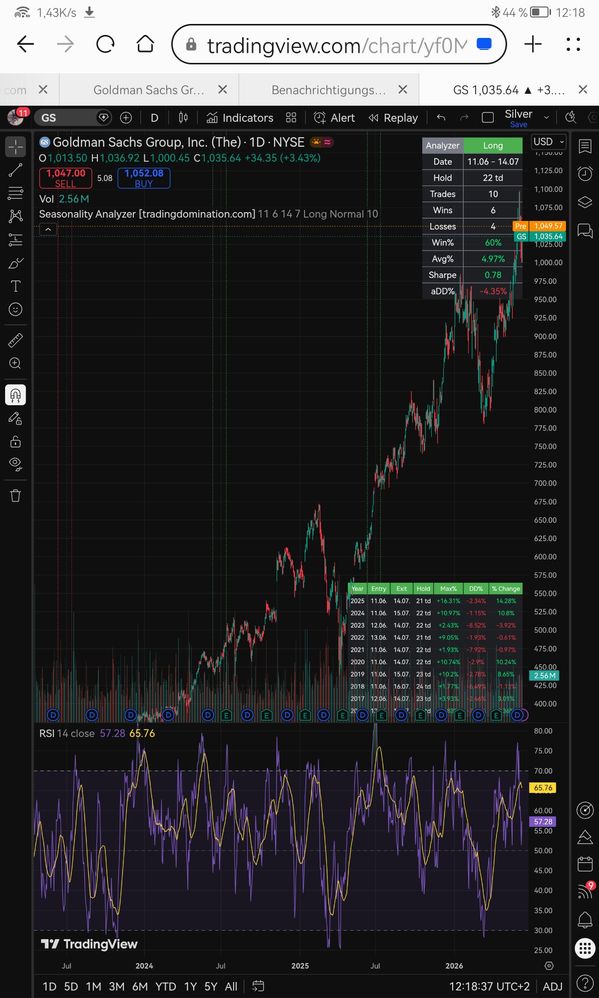Open a new browser tab with plus

point(533,44)
